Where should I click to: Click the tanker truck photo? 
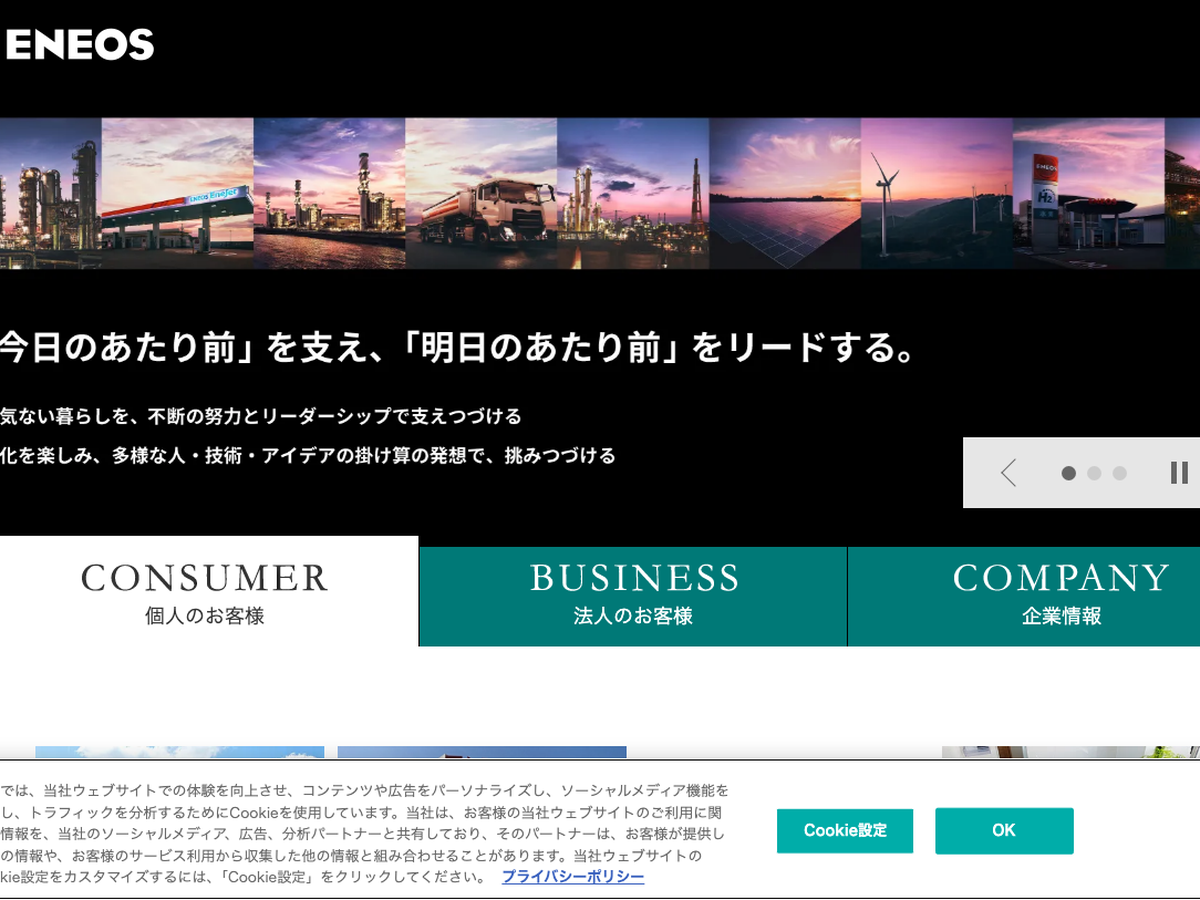[x=481, y=194]
